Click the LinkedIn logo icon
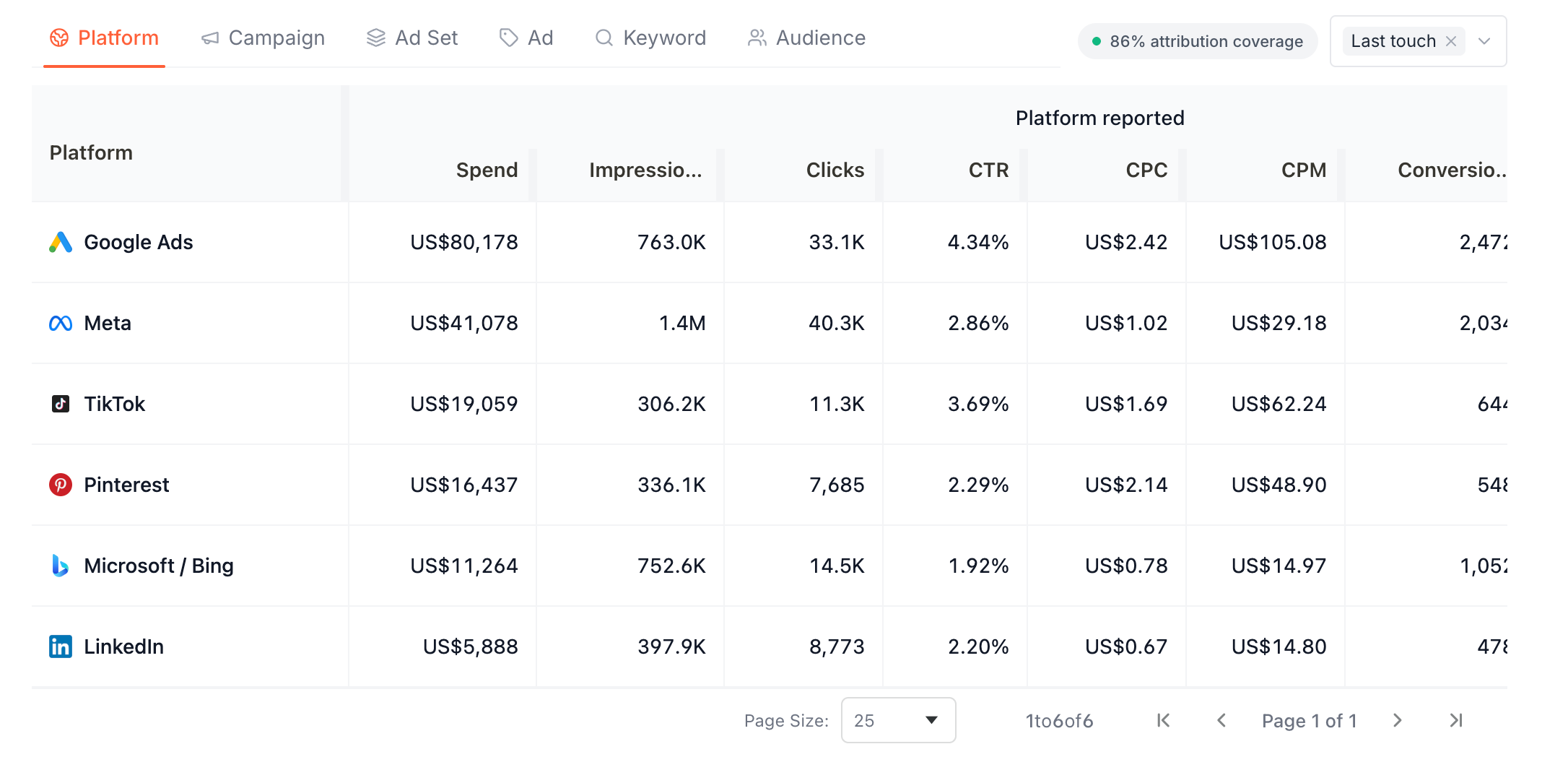Image resolution: width=1568 pixels, height=783 pixels. click(61, 646)
